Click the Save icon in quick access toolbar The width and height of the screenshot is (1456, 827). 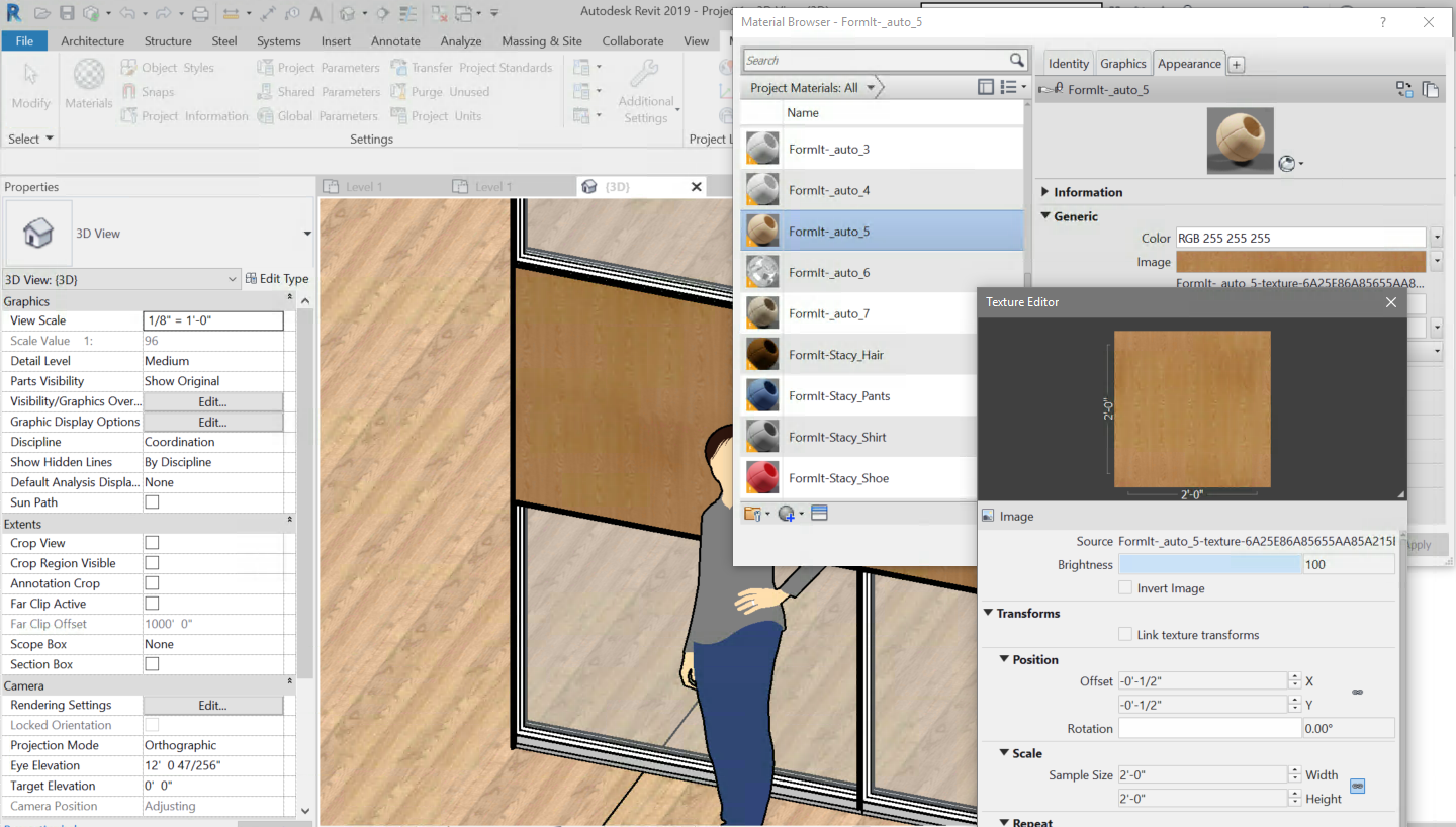[67, 13]
